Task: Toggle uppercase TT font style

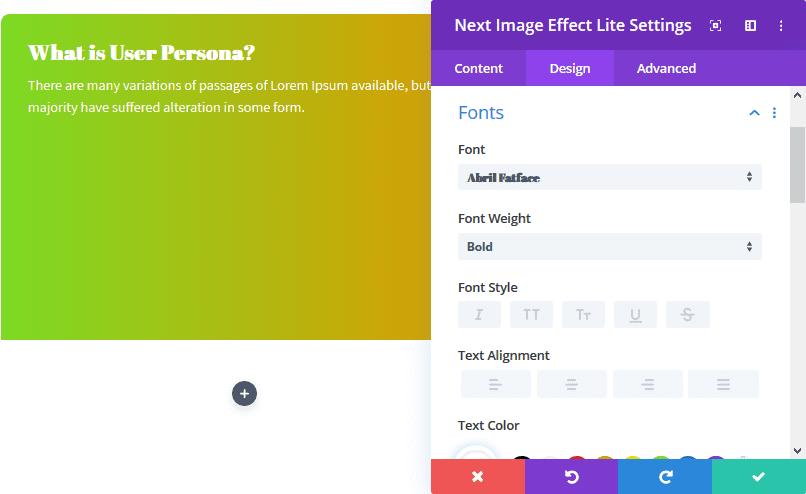Action: [x=531, y=315]
